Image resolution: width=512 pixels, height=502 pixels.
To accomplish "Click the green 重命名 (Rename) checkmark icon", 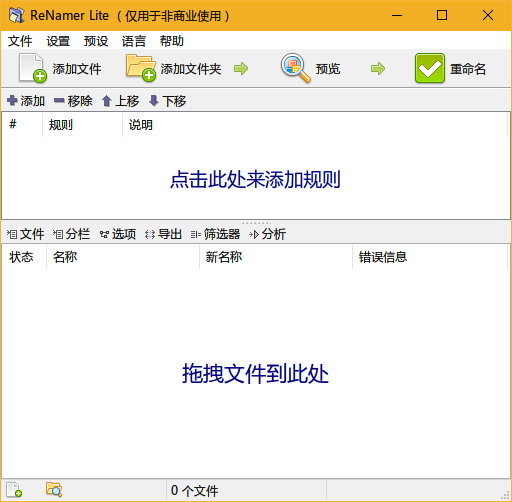I will click(430, 68).
